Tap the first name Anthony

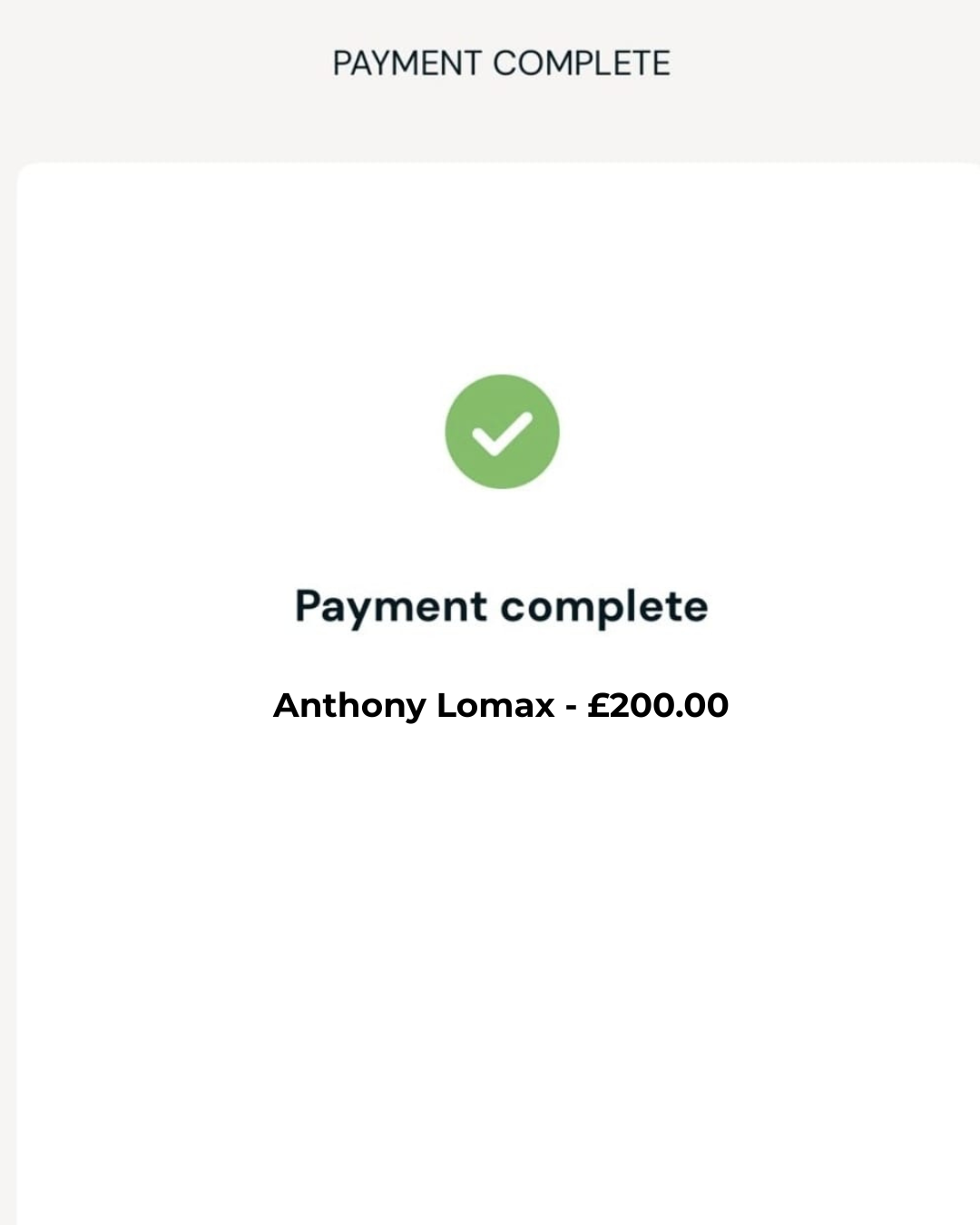coord(349,705)
